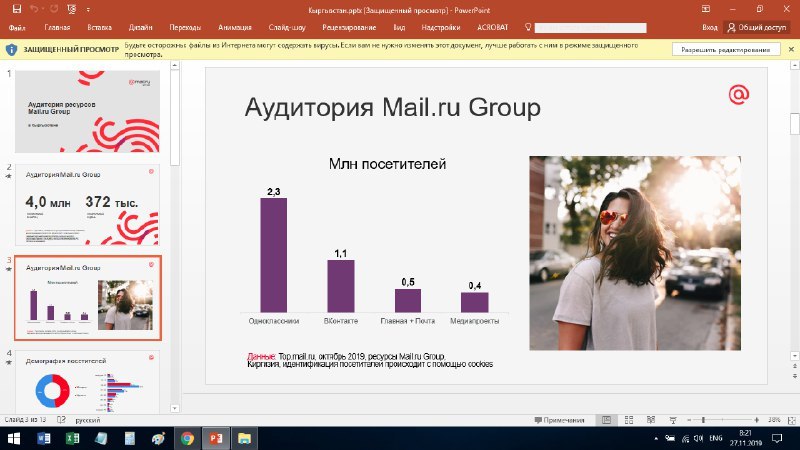Click main editor scroll up arrow
The image size is (800, 450).
click(795, 65)
